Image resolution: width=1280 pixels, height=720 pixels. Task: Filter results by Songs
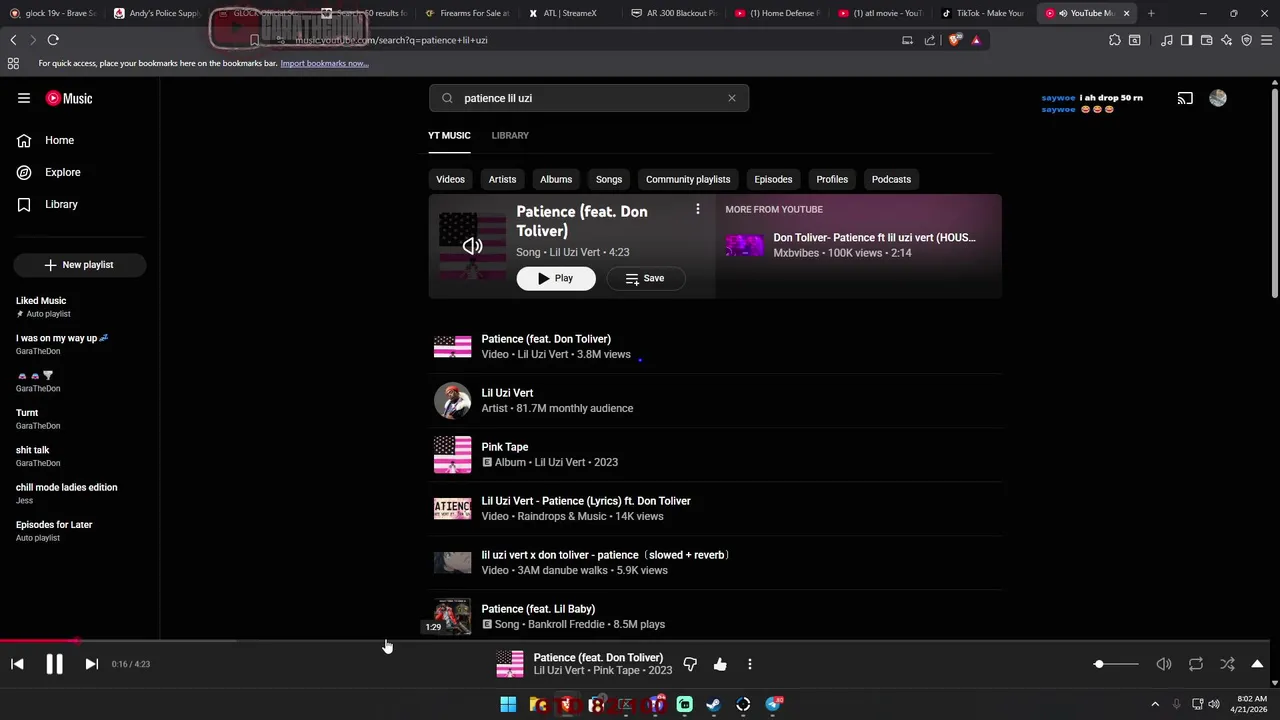(609, 179)
